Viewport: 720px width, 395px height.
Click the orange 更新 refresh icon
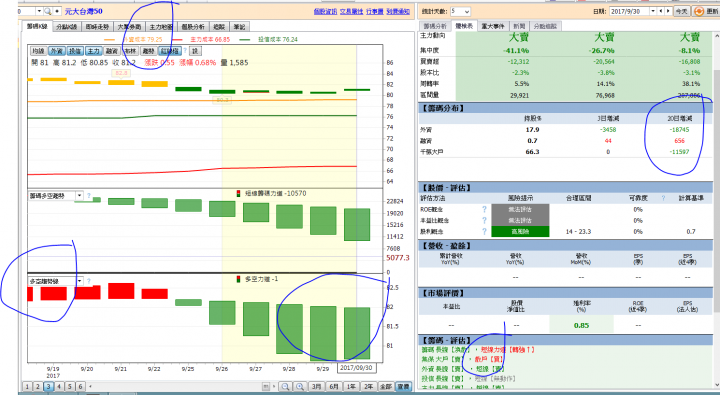(698, 11)
